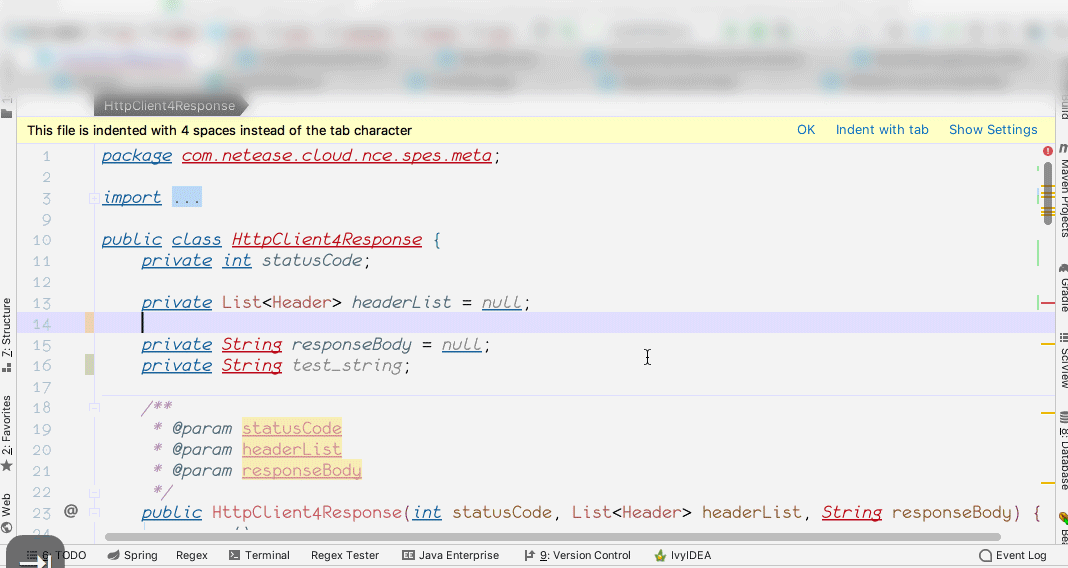Click the indentation warning message text

(219, 130)
